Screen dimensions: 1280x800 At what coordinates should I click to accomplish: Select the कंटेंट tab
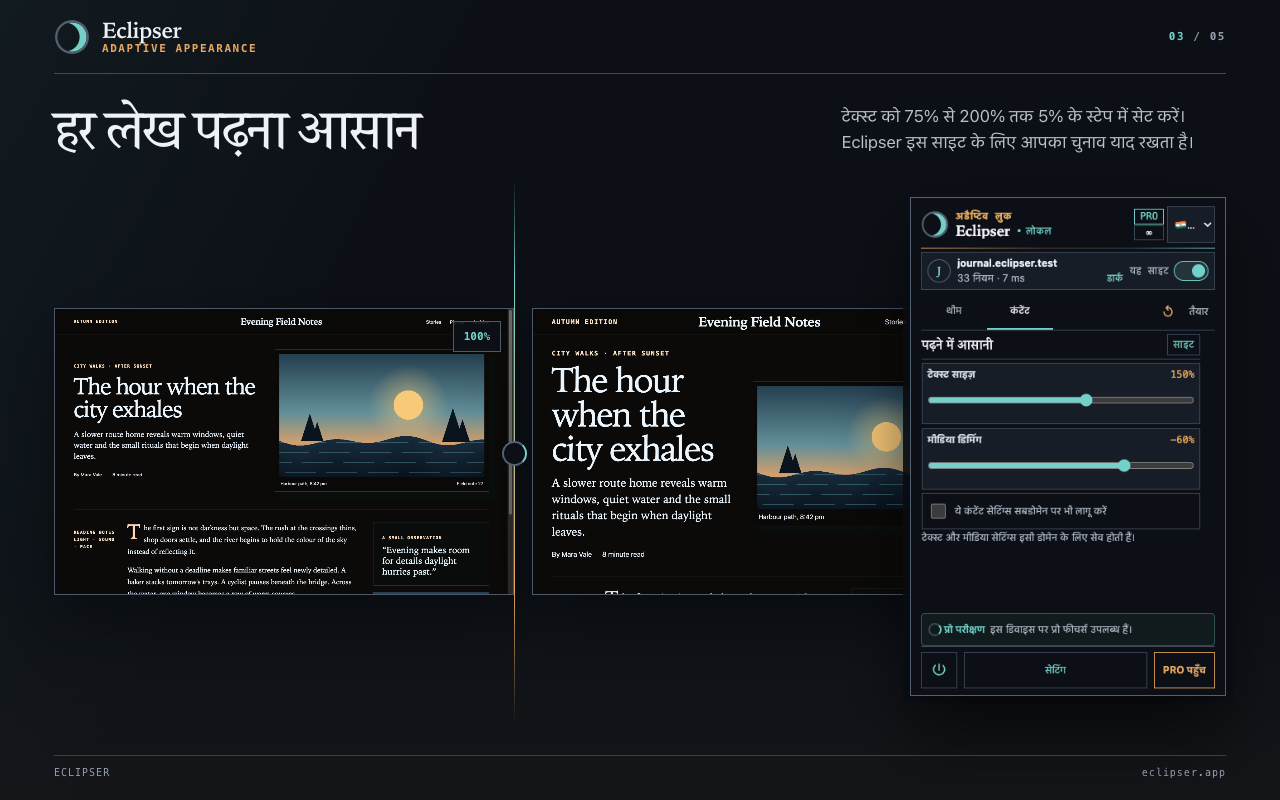point(1020,311)
